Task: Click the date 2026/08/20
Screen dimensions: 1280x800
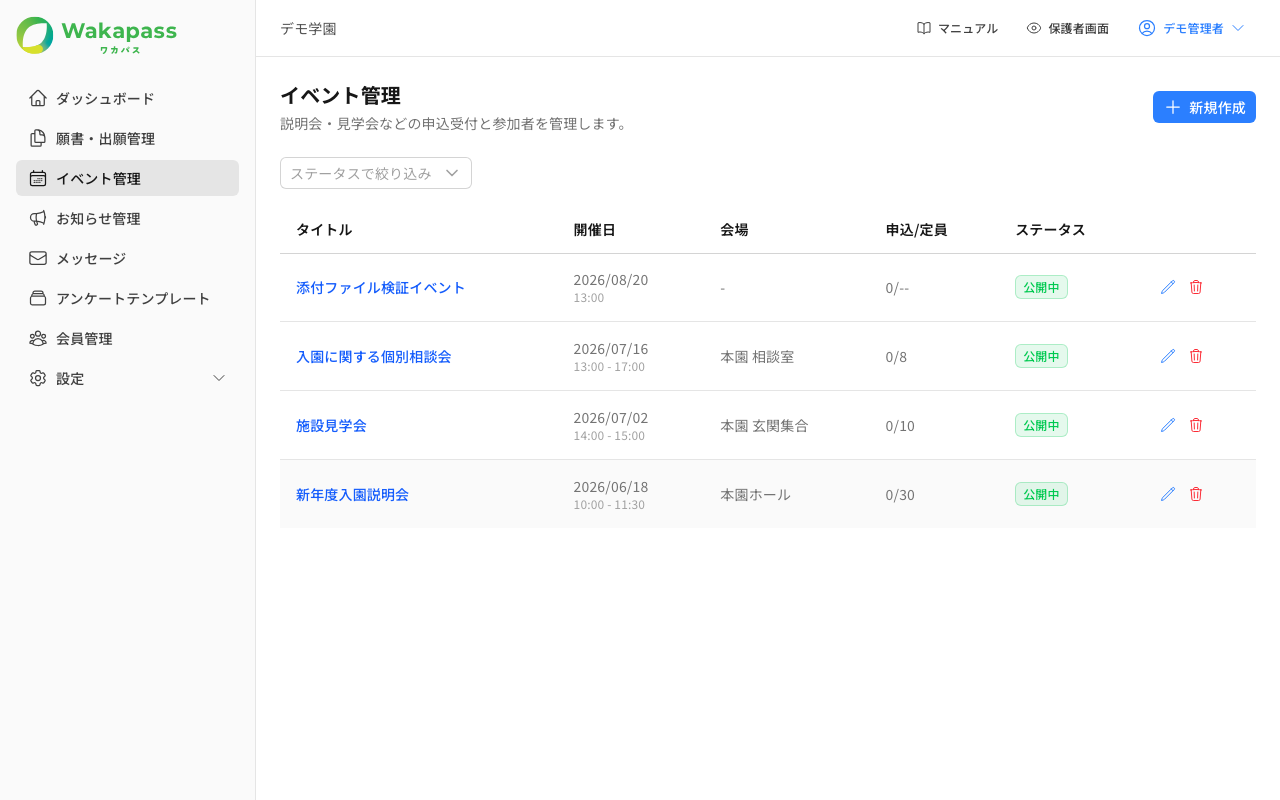Action: (611, 279)
